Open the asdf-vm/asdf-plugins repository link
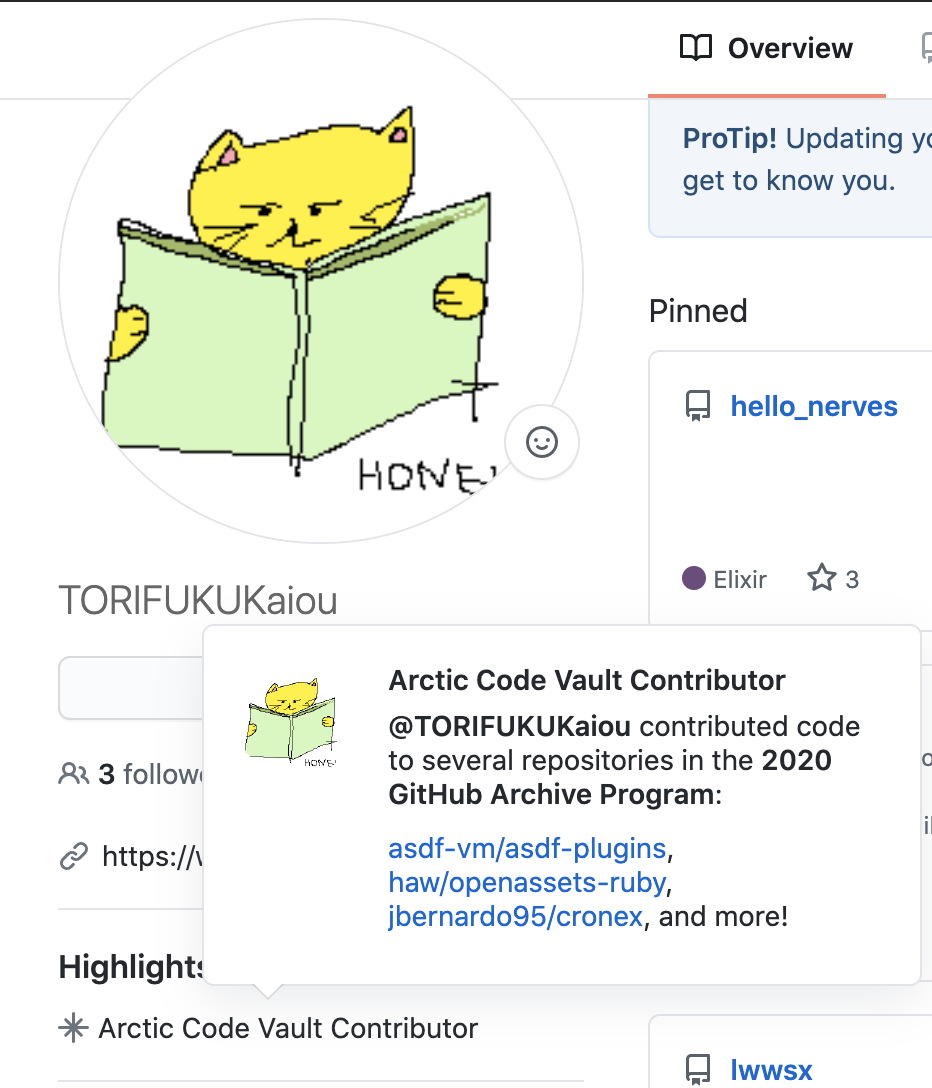The height and width of the screenshot is (1088, 932). click(x=527, y=849)
